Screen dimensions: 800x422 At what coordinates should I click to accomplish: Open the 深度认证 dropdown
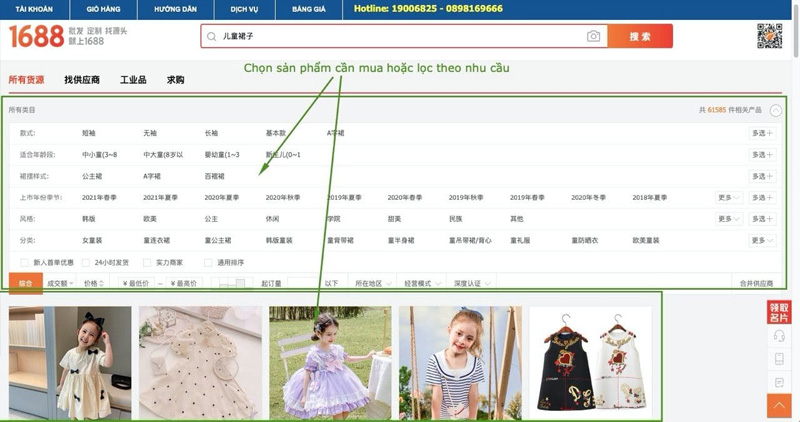pos(472,283)
